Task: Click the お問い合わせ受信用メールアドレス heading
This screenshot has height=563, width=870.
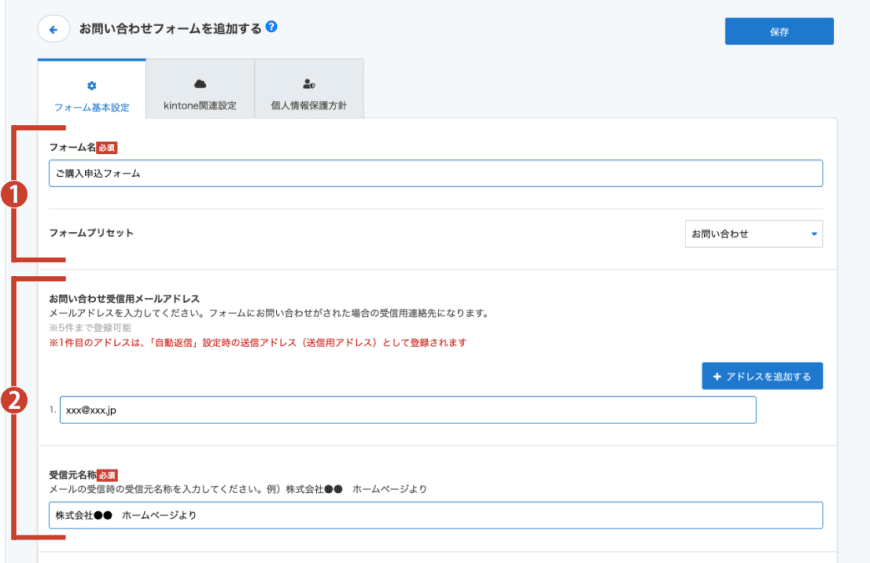Action: pyautogui.click(x=124, y=299)
